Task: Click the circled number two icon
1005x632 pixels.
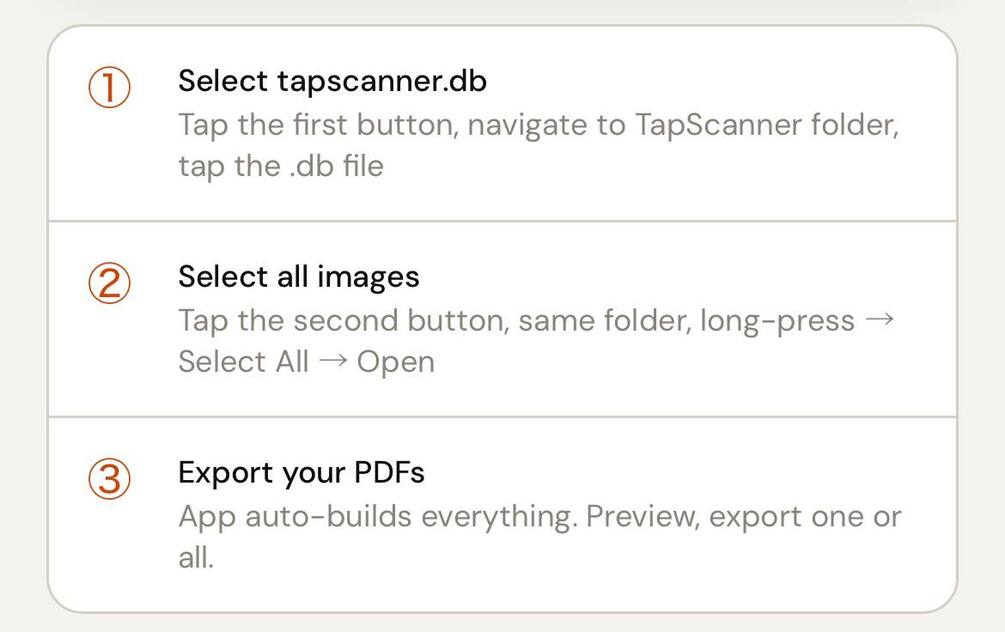Action: [x=108, y=285]
